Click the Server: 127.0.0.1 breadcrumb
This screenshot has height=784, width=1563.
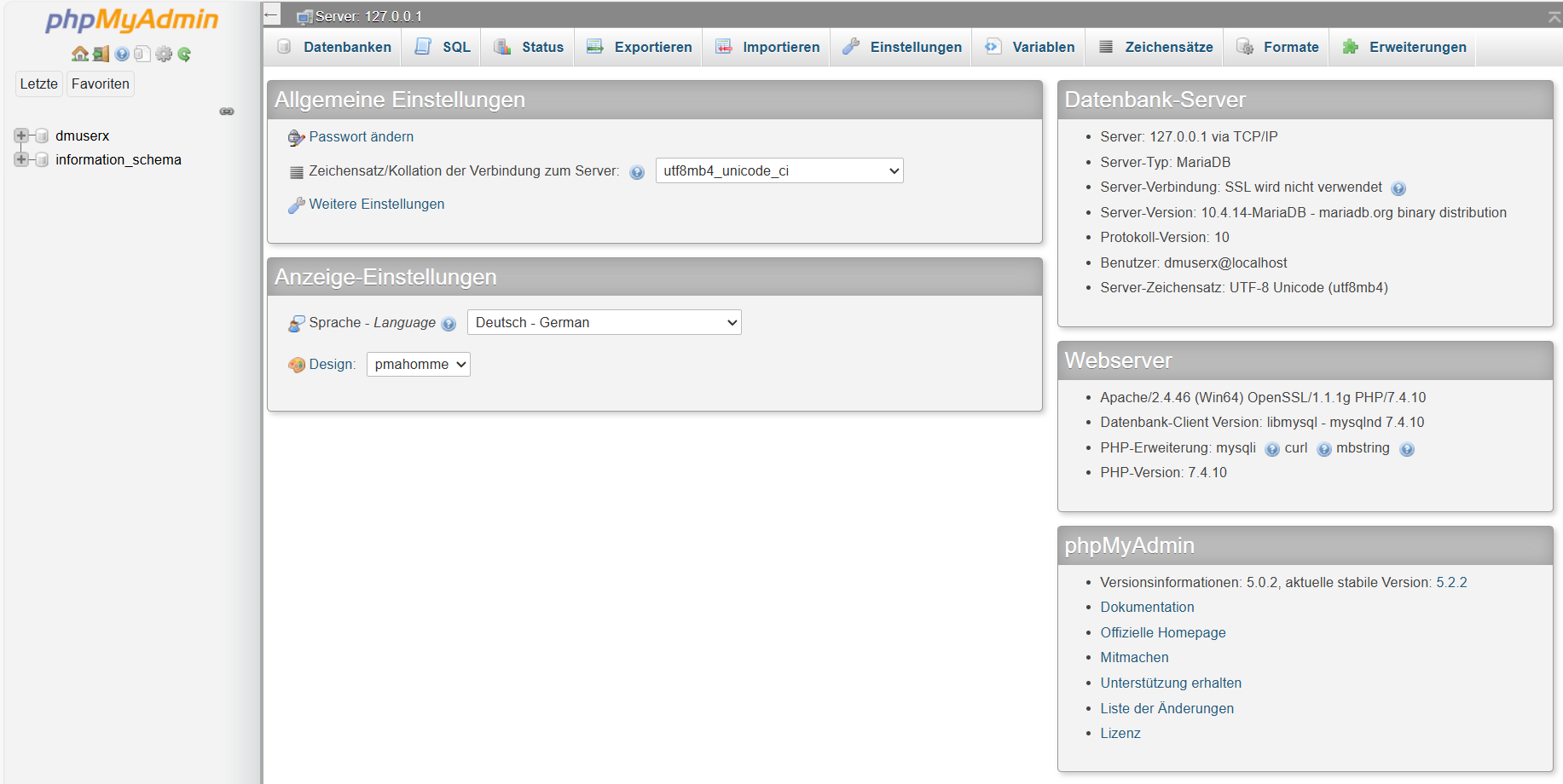[x=368, y=16]
